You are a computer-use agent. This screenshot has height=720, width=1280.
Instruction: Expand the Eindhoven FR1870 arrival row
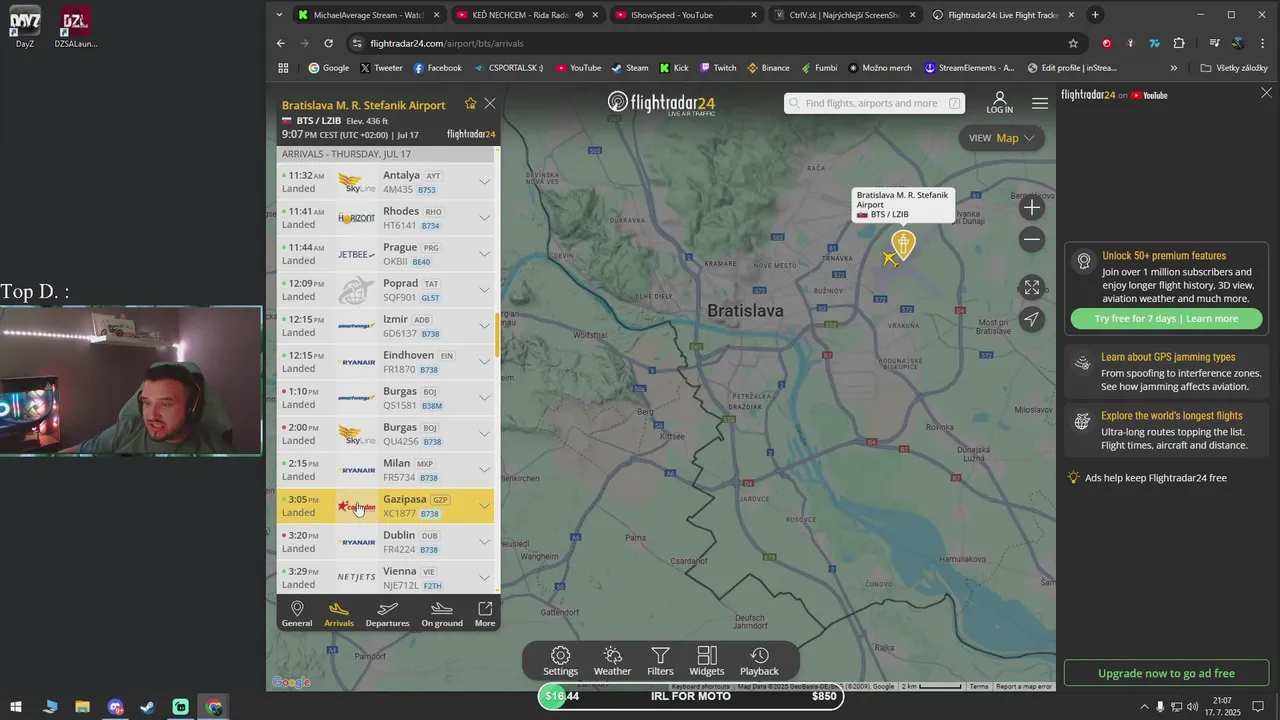(x=484, y=362)
